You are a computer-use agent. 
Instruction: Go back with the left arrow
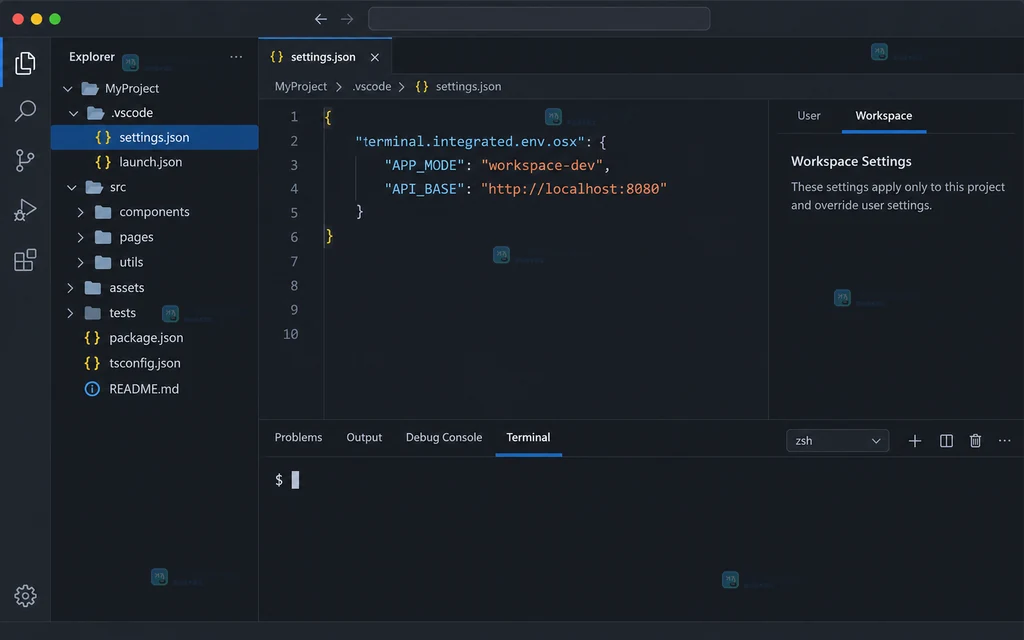point(321,19)
